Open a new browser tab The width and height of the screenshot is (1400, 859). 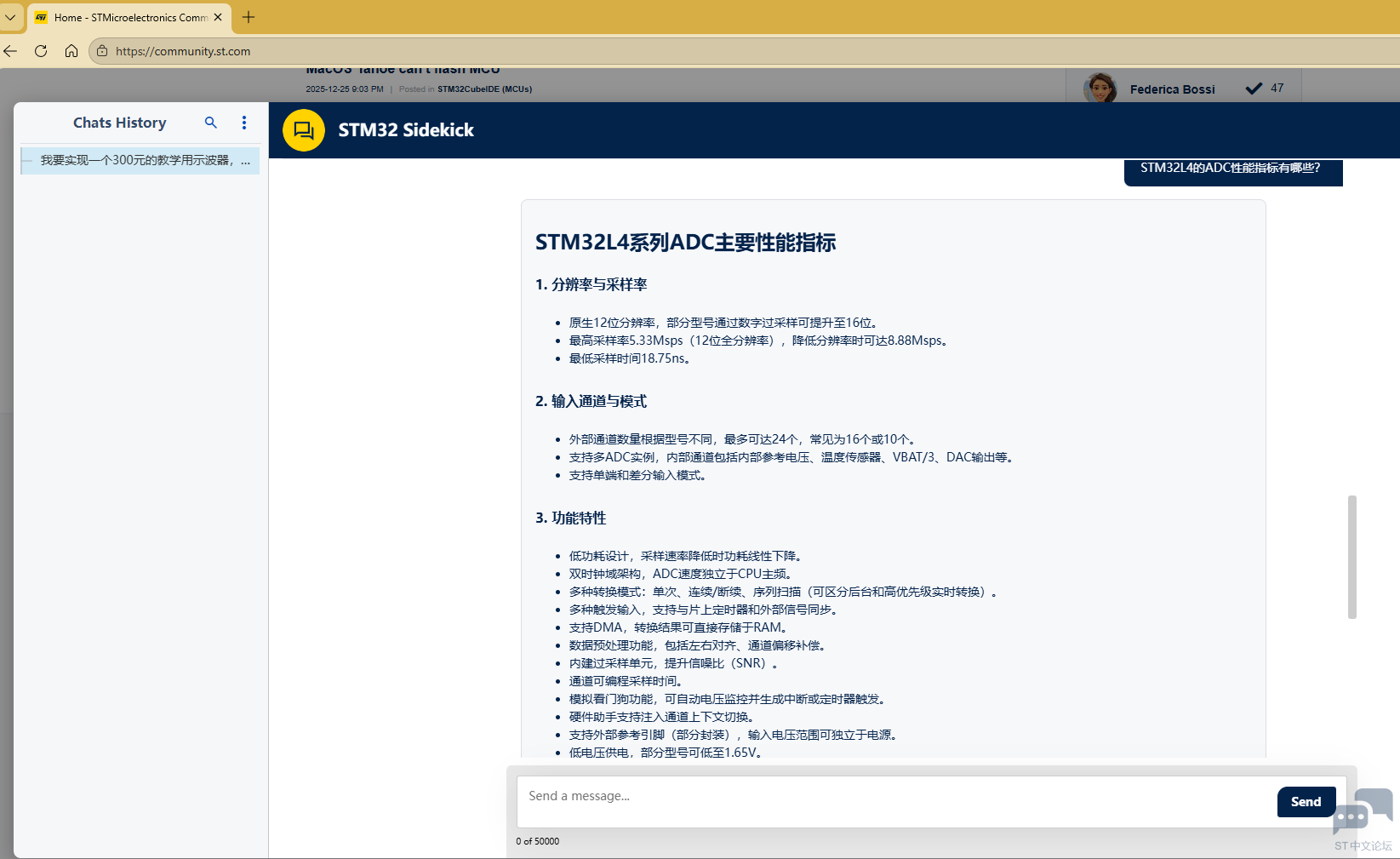point(248,17)
